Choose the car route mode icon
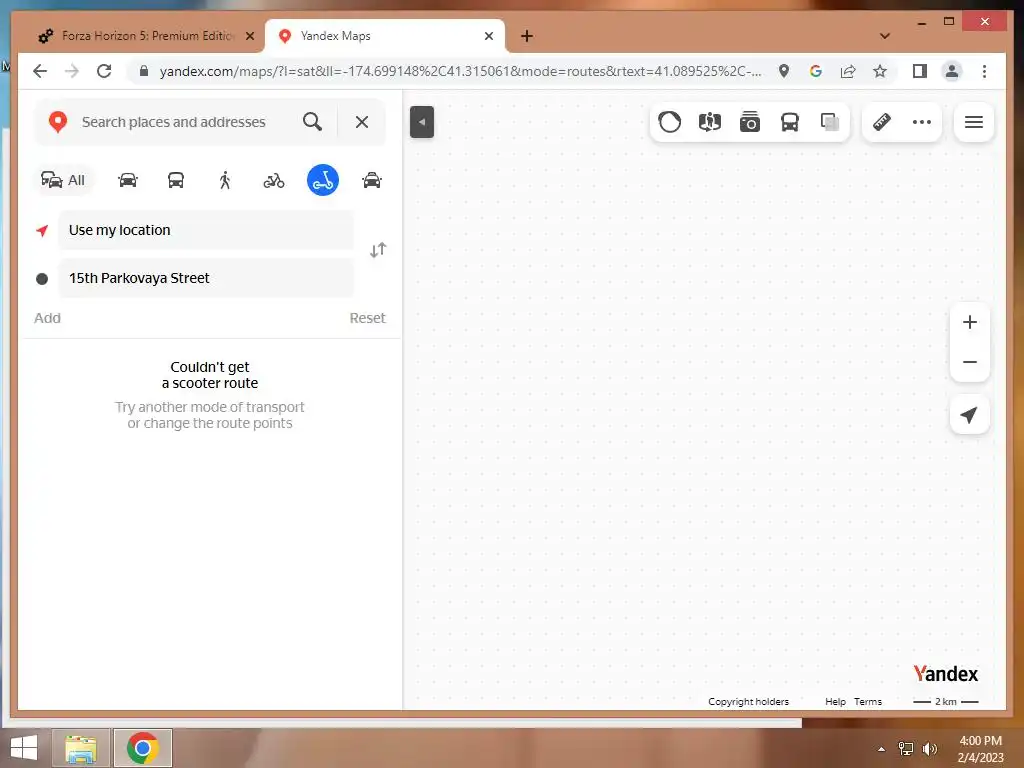The image size is (1024, 768). click(x=128, y=180)
